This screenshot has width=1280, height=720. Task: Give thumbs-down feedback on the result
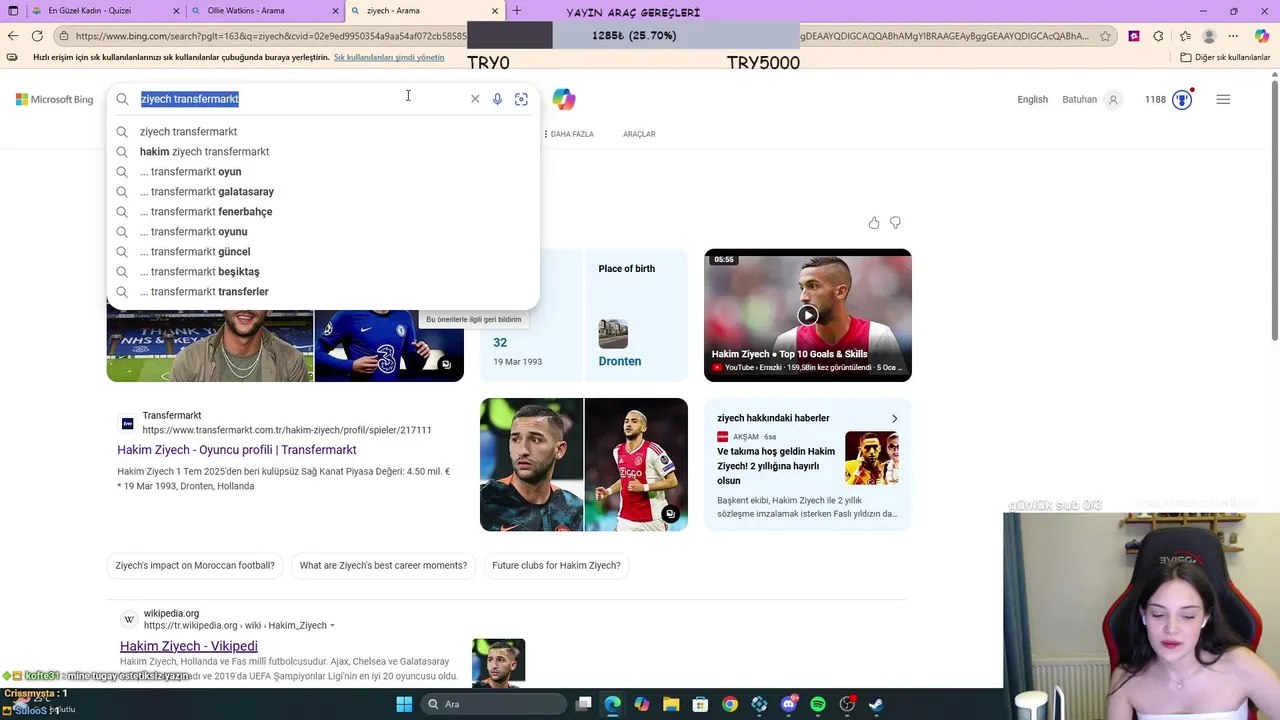point(895,223)
